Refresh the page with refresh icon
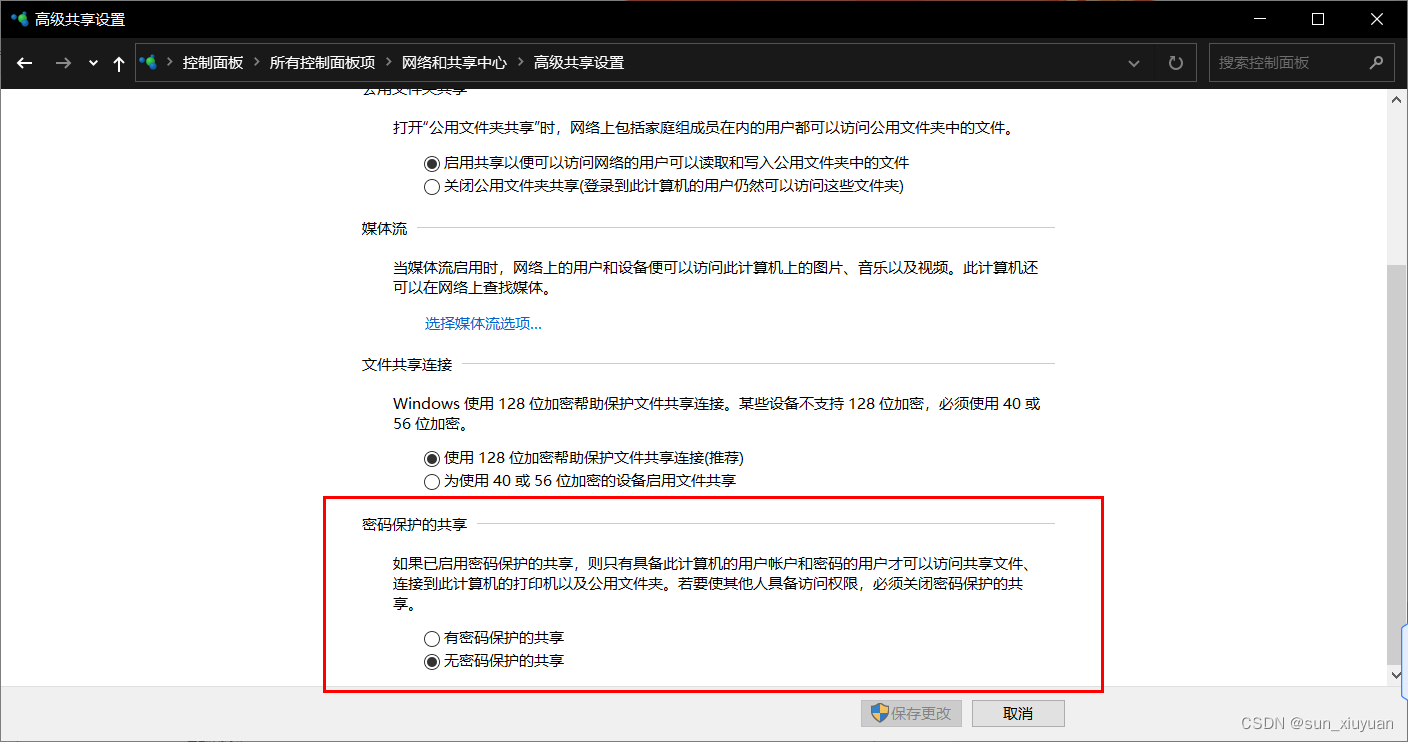Viewport: 1408px width, 742px height. pos(1176,63)
